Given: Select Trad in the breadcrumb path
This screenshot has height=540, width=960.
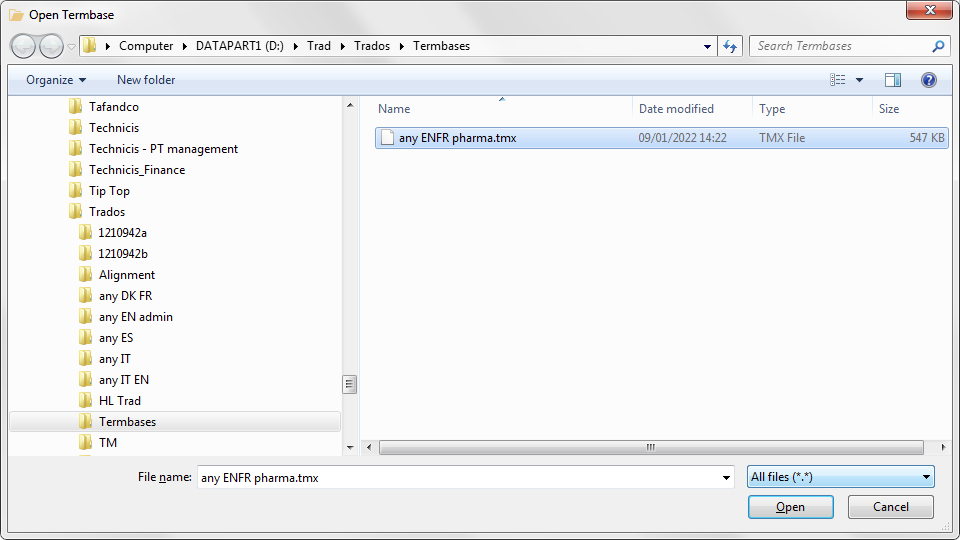Looking at the screenshot, I should pyautogui.click(x=319, y=46).
